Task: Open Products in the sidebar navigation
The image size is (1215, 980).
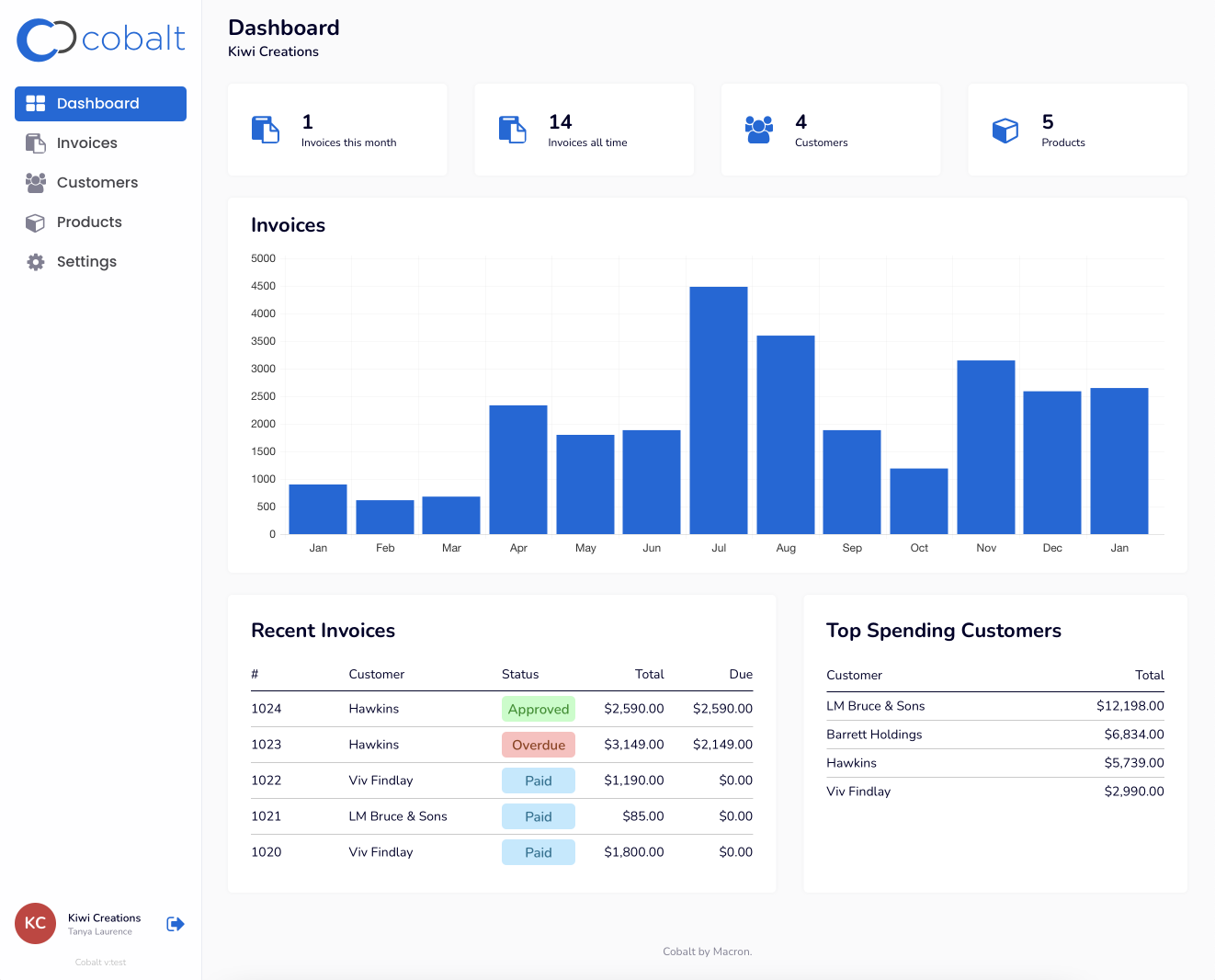Action: 89,222
